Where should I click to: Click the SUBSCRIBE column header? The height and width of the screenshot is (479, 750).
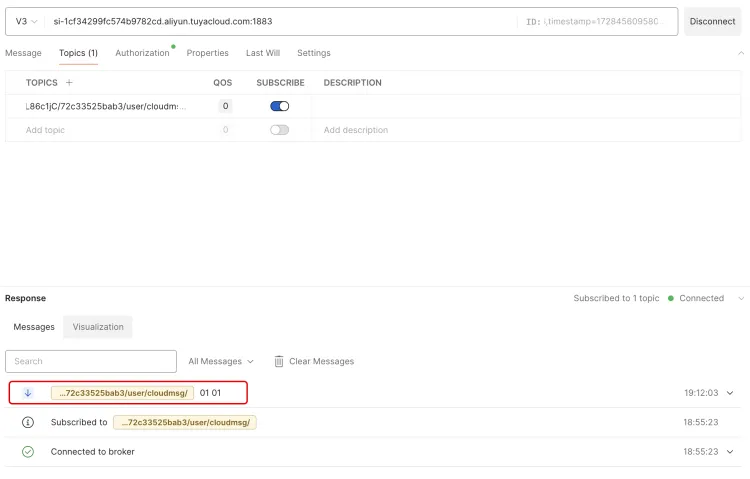pyautogui.click(x=280, y=83)
